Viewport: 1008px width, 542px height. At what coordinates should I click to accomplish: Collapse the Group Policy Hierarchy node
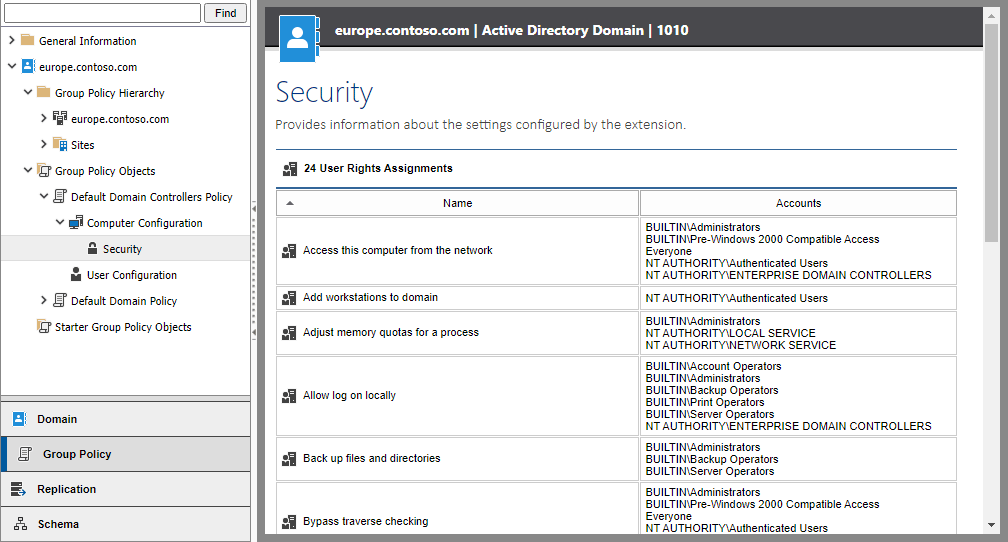point(28,93)
